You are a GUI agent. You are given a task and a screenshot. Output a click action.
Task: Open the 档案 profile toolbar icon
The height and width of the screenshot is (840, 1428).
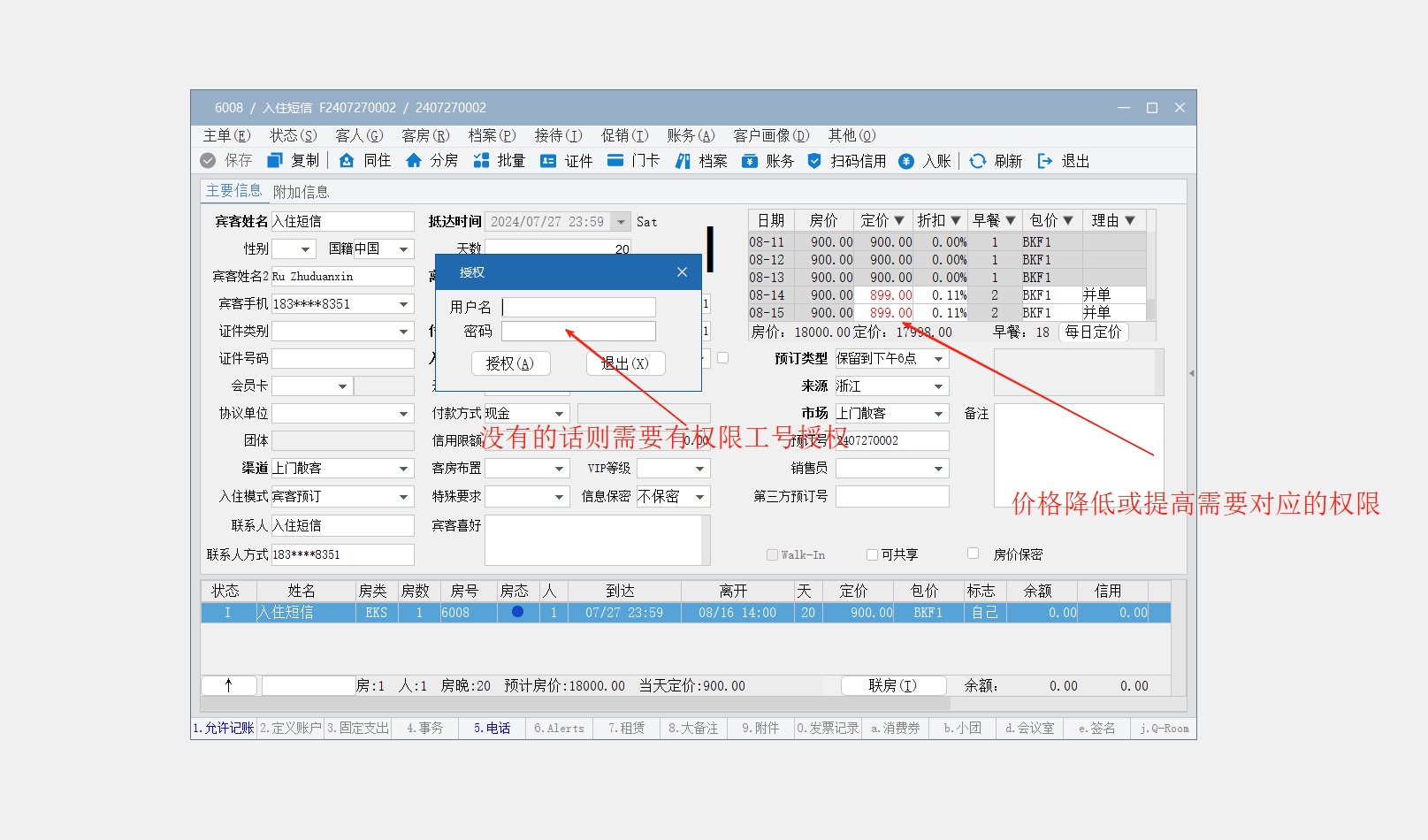click(x=683, y=161)
